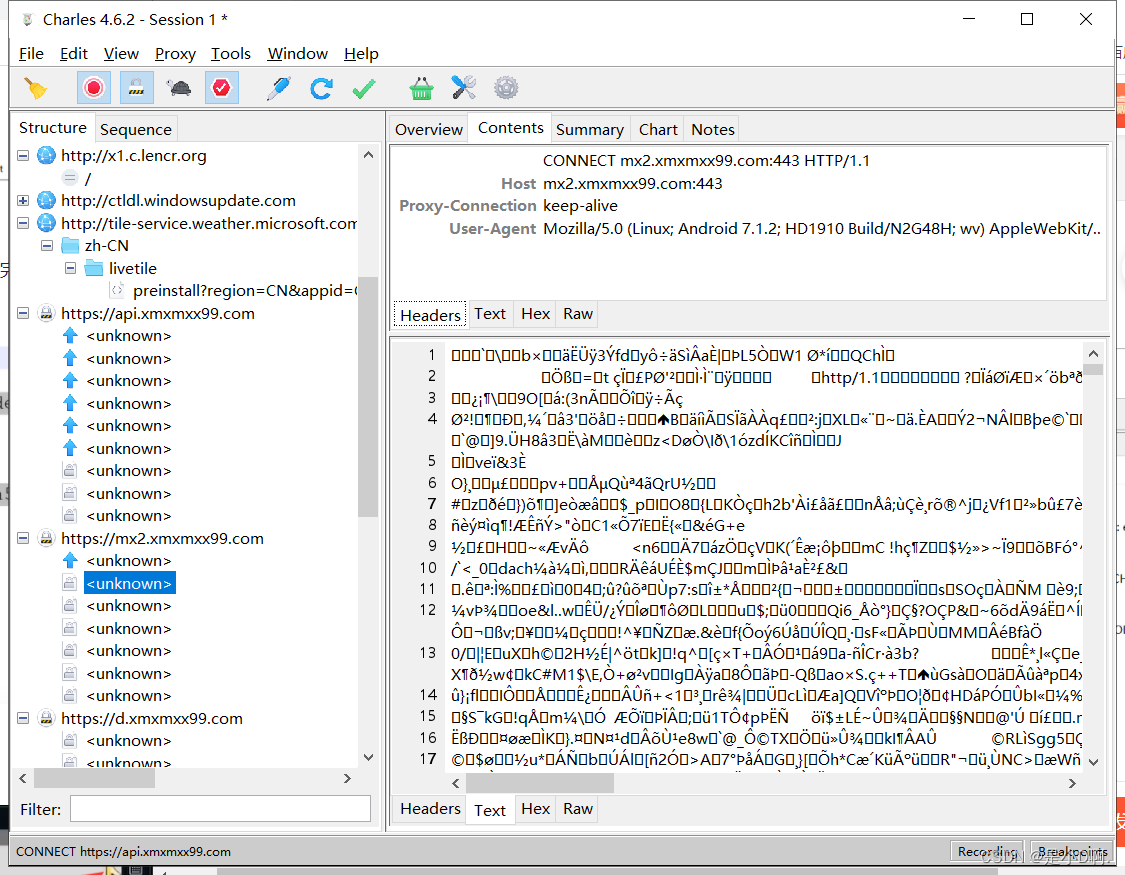Click the Validate green checkmark icon

coord(364,88)
